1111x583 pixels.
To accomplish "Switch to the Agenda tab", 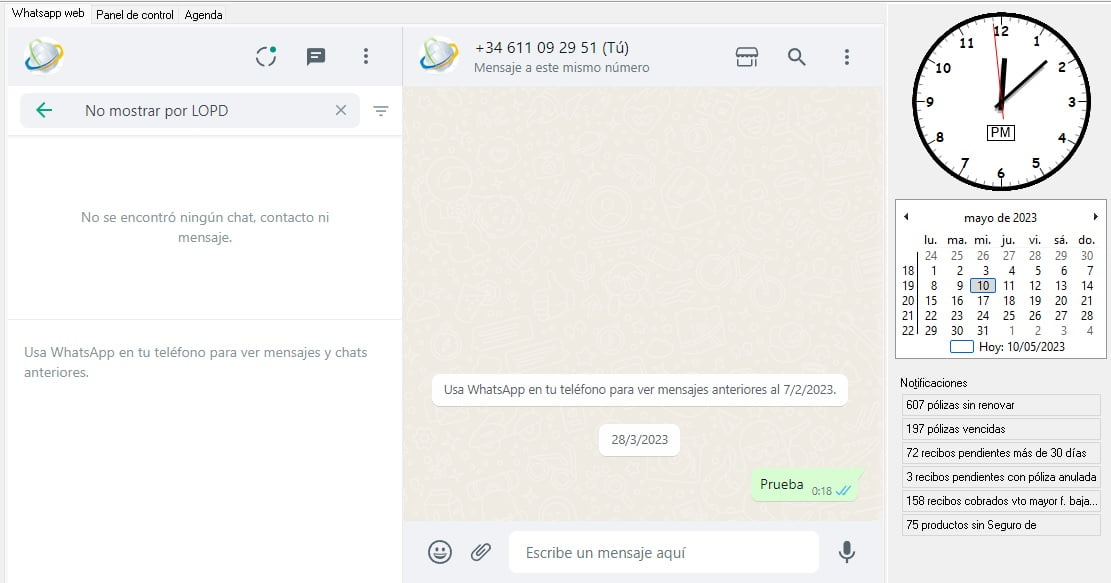I will (203, 15).
